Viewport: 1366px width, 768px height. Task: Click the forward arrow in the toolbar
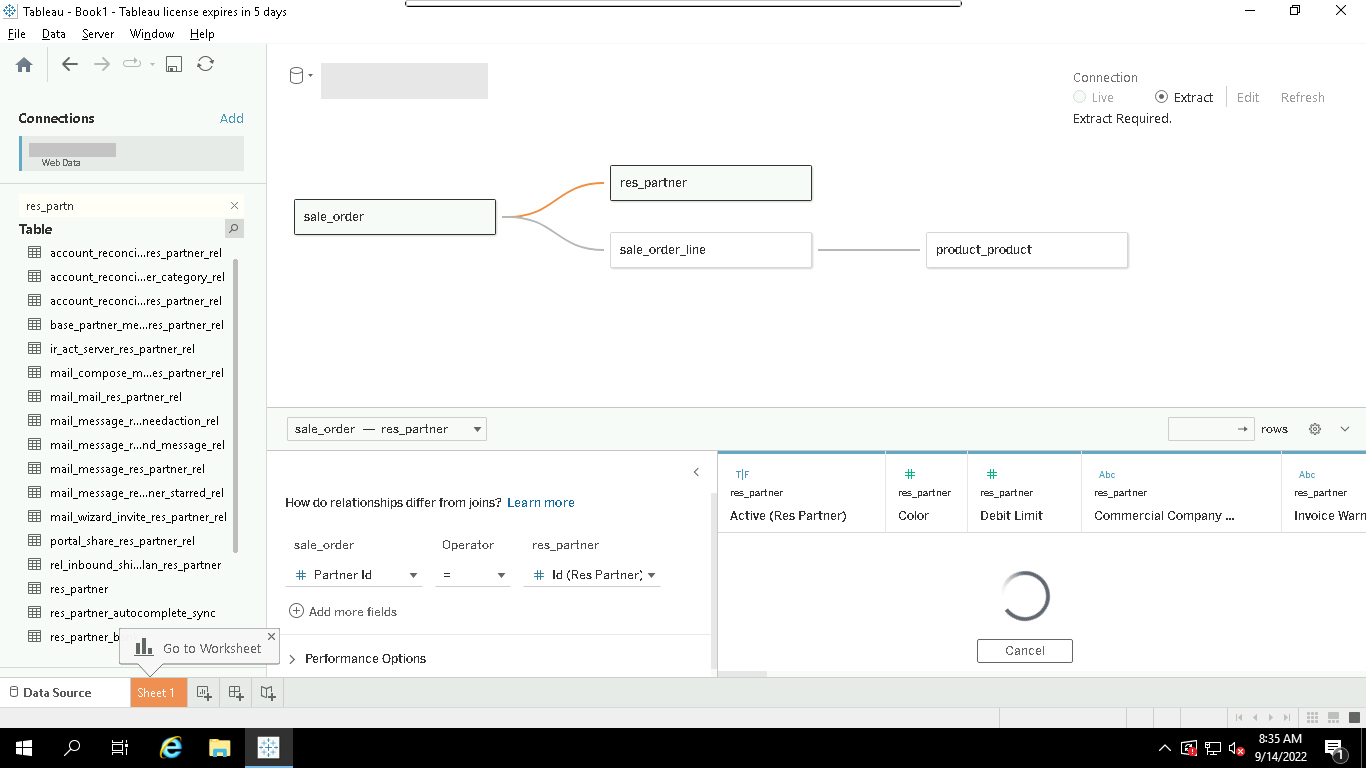[x=101, y=64]
